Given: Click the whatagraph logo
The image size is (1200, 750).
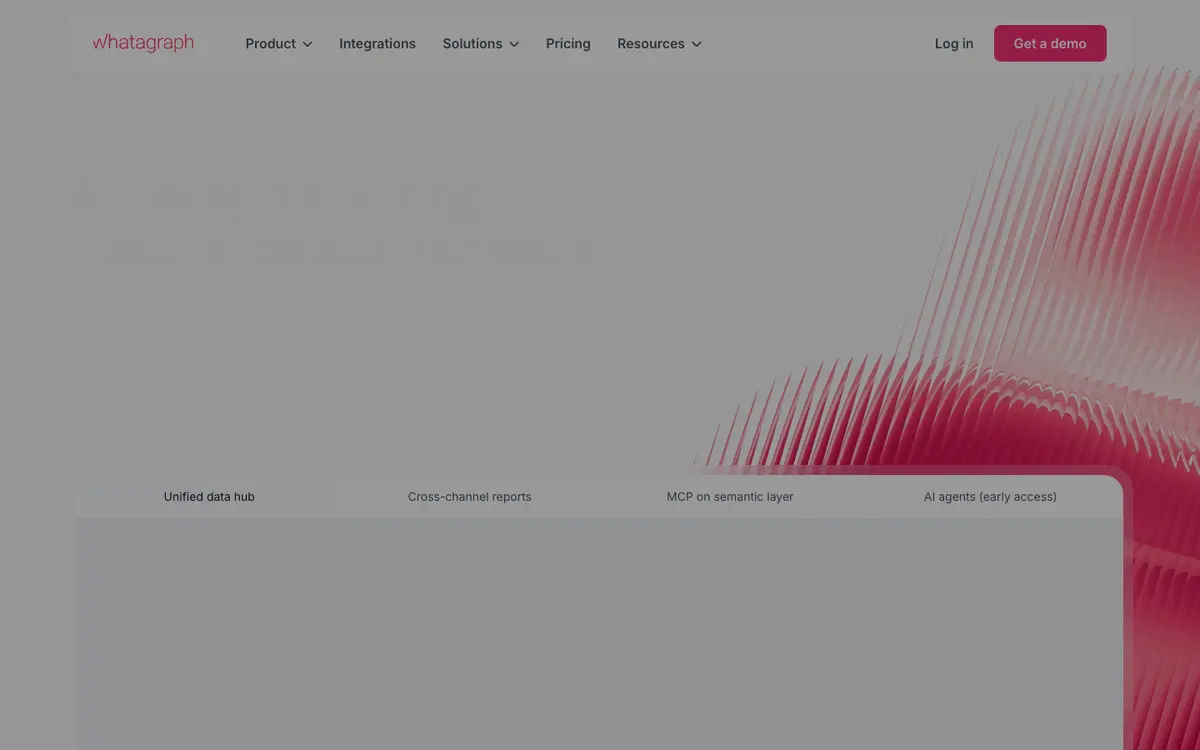Looking at the screenshot, I should 143,43.
